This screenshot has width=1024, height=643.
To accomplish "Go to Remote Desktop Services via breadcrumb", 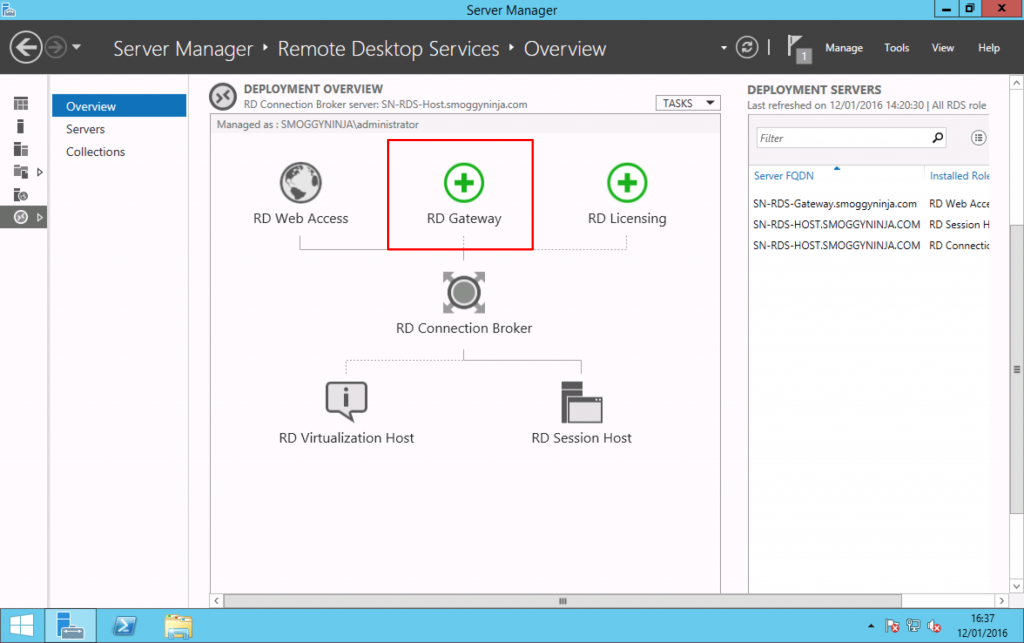I will click(x=389, y=48).
